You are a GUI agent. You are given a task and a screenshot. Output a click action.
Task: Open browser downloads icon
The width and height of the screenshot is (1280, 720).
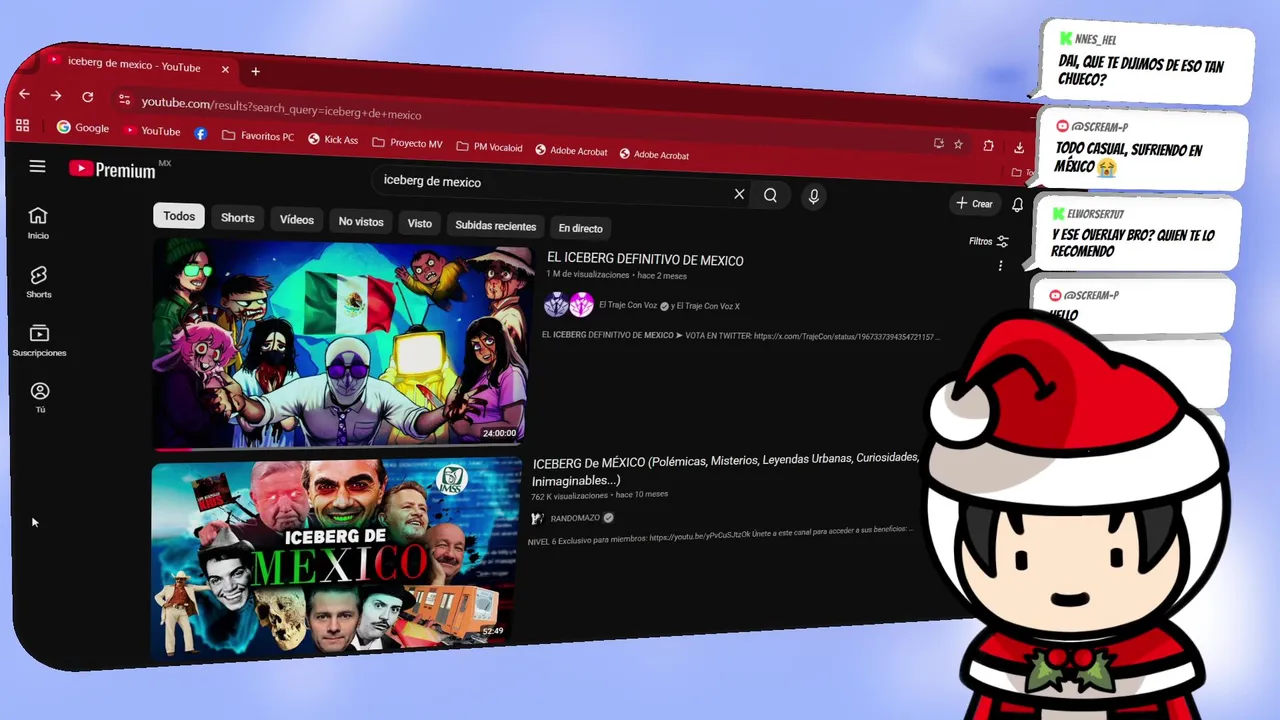tap(1018, 147)
